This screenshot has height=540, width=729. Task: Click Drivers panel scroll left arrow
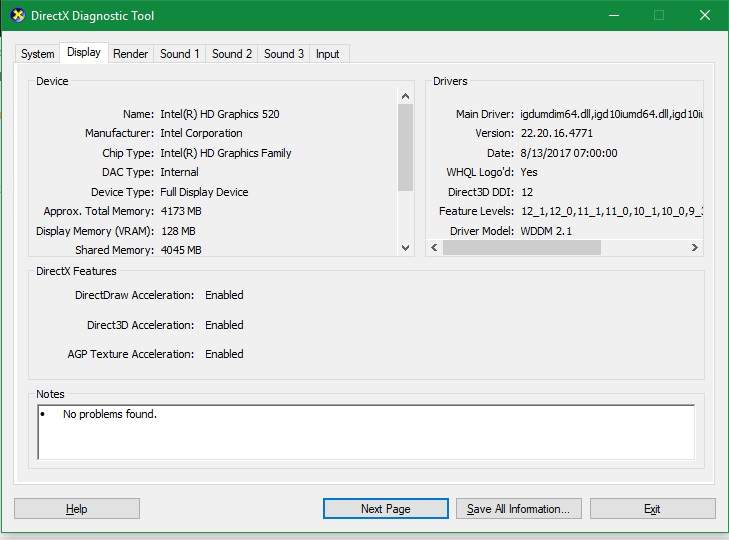[434, 247]
